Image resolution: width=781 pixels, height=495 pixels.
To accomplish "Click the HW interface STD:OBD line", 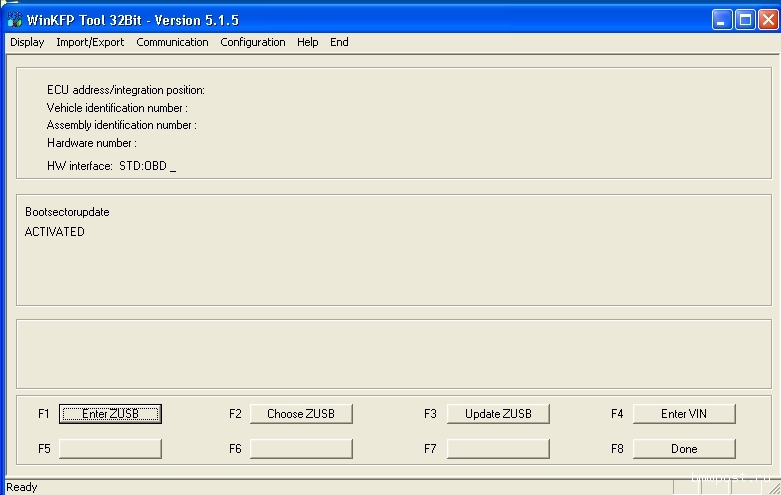I will (110, 166).
